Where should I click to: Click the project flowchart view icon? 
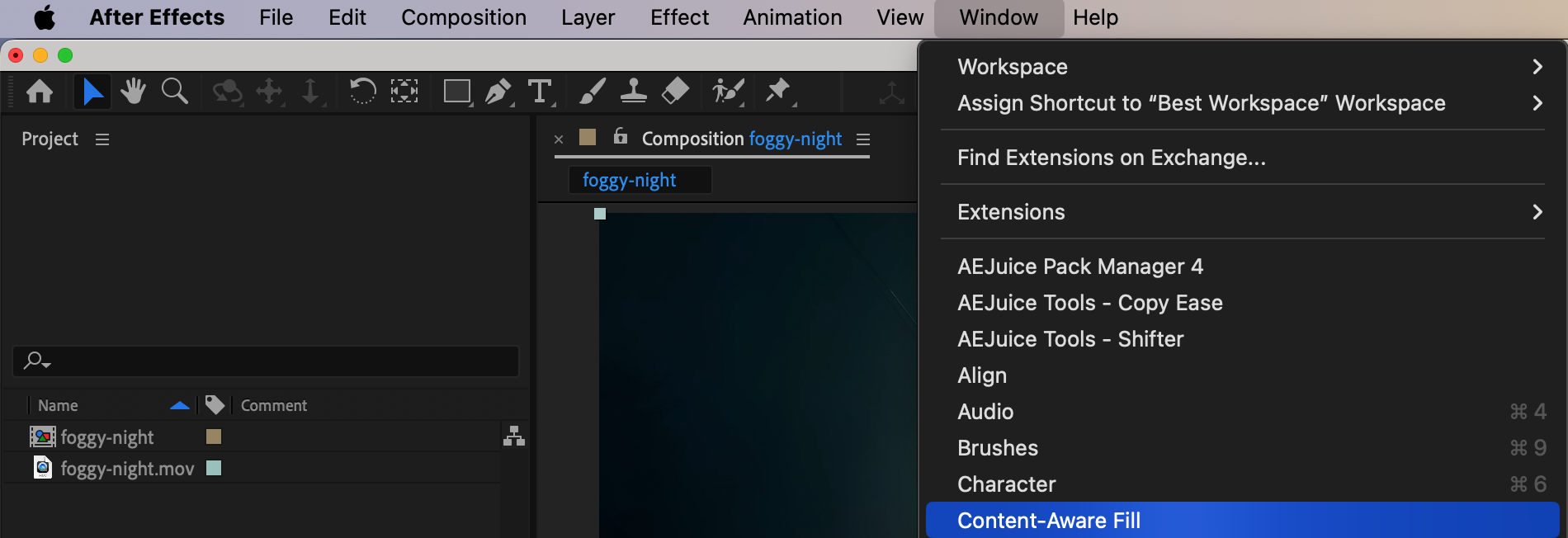[514, 436]
